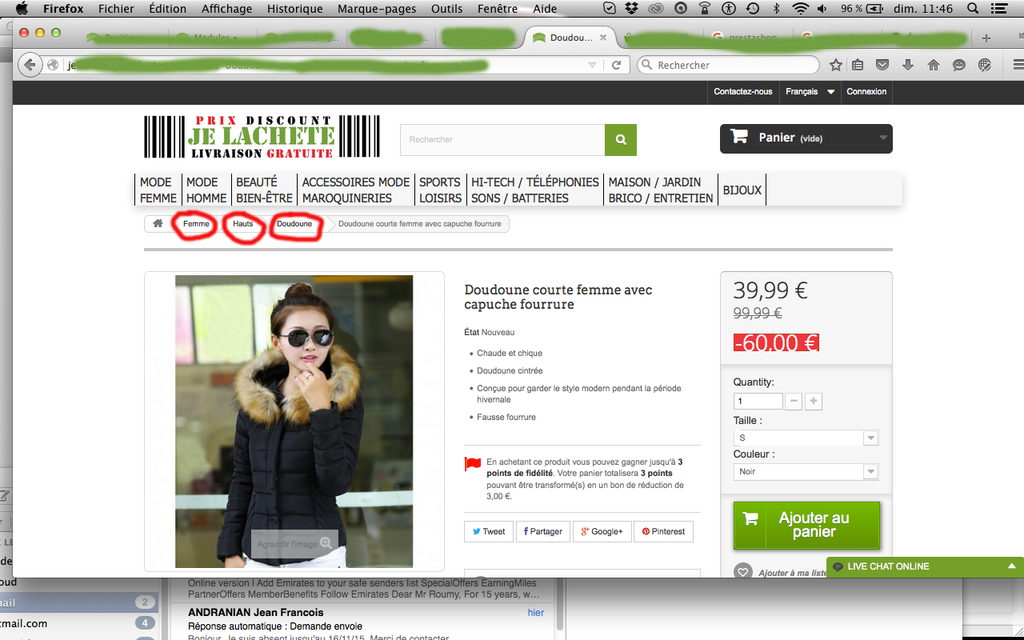Open the Couleur color dropdown
Viewport: 1024px width, 640px height.
805,472
